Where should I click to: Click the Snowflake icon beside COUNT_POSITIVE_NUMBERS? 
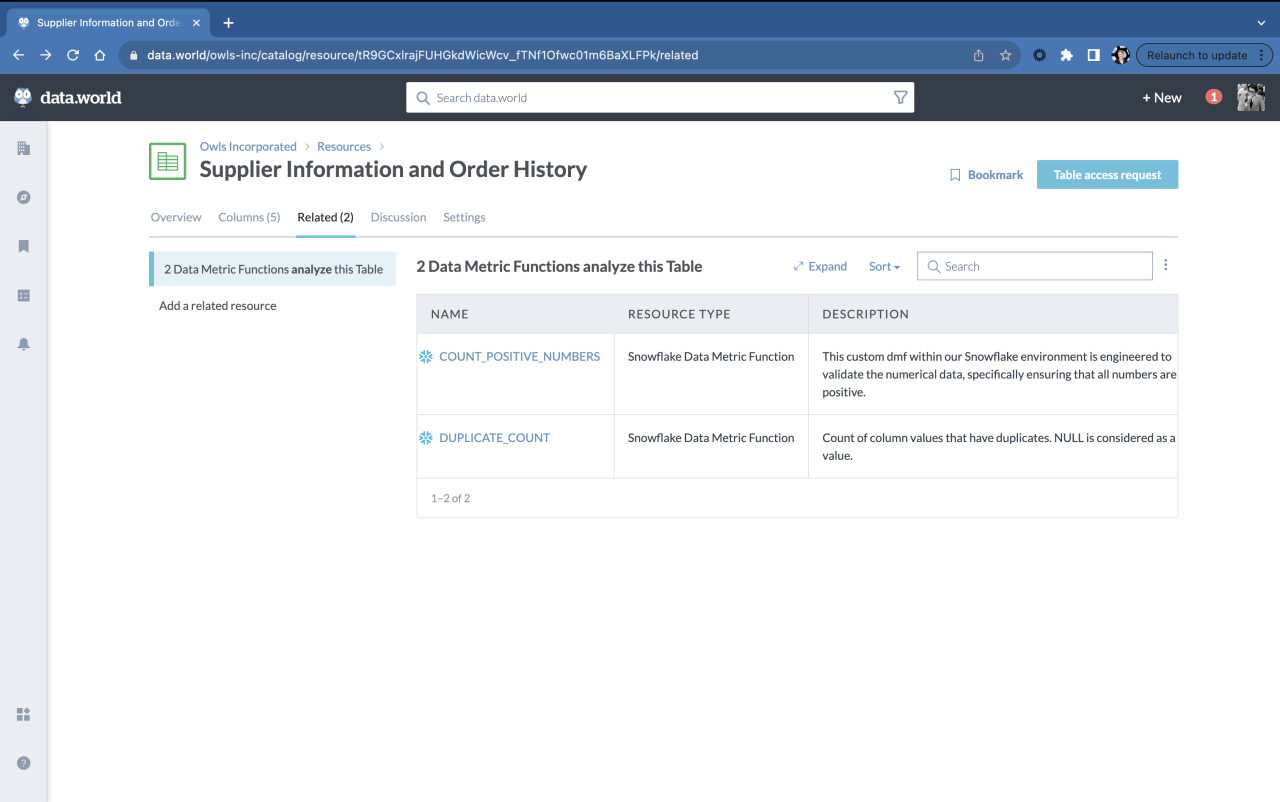click(x=426, y=357)
